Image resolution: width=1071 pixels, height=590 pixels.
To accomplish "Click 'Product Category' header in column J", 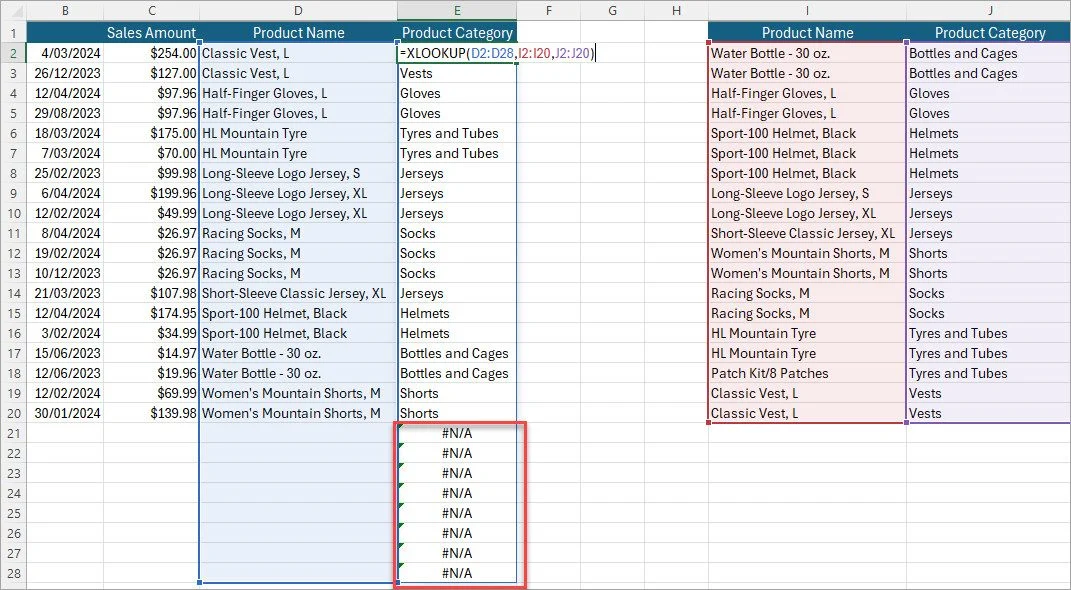I will click(989, 33).
